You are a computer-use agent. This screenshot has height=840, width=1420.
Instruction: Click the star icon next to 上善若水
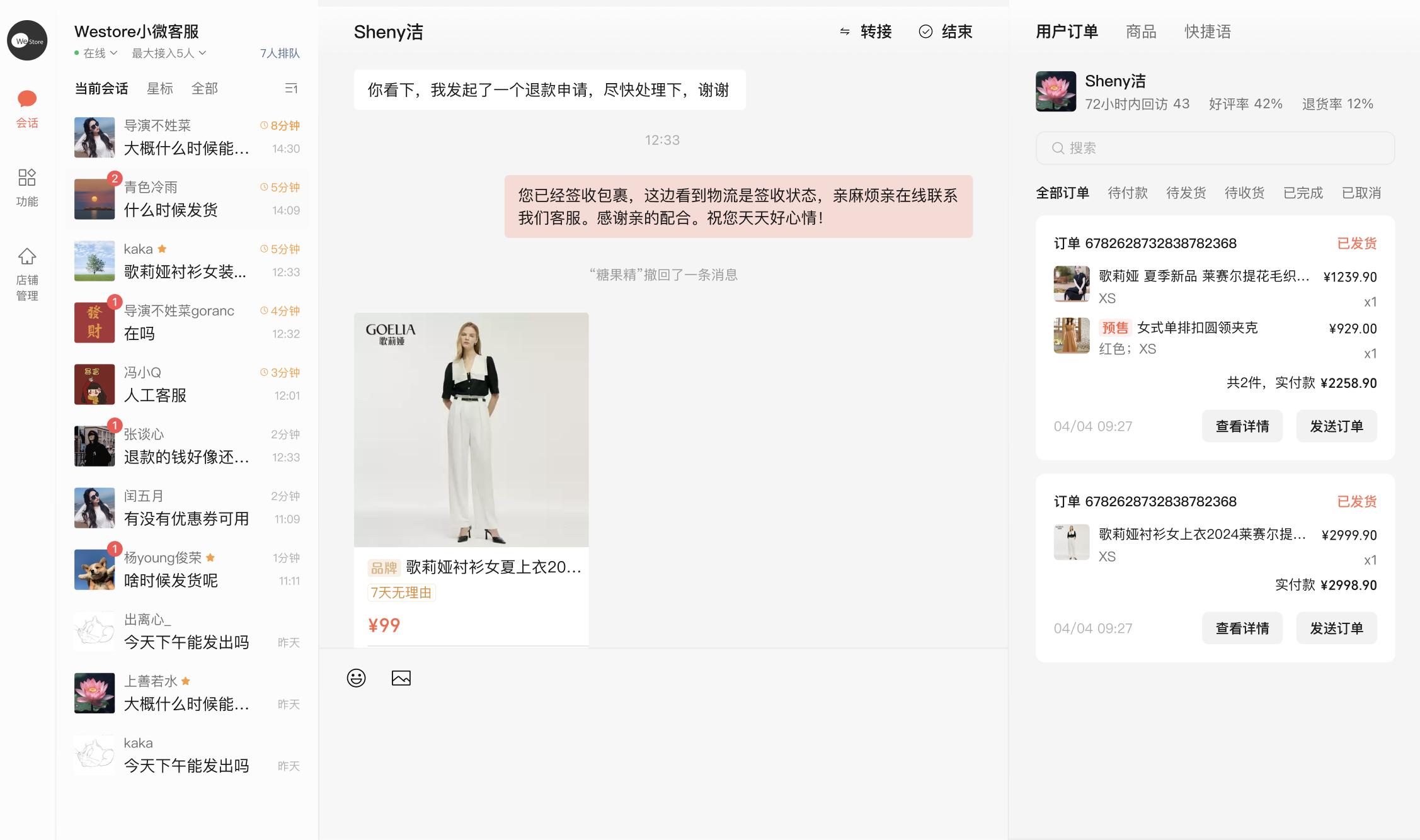click(186, 681)
